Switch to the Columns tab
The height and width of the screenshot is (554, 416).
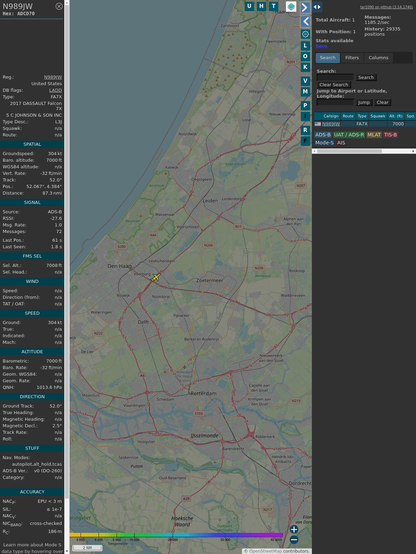point(378,58)
